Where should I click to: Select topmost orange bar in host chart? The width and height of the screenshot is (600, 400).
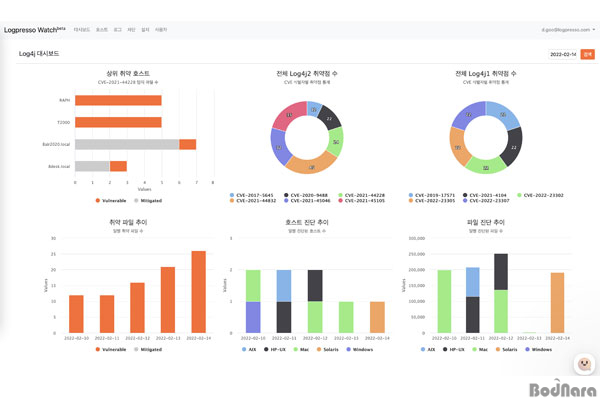click(x=118, y=100)
